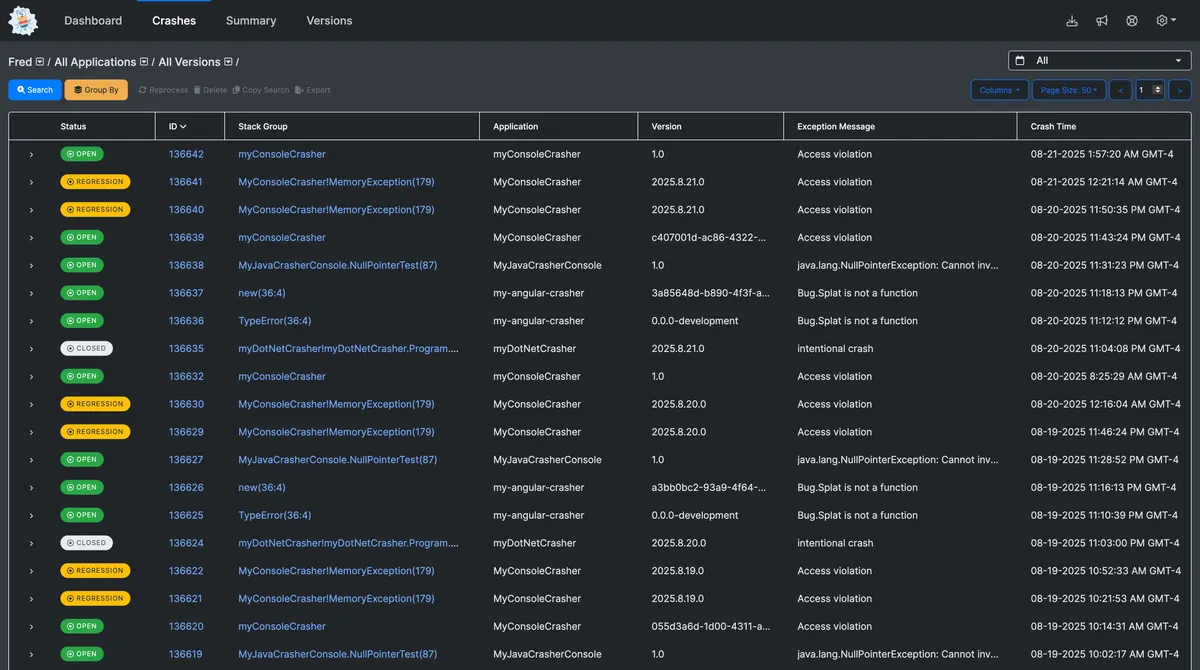Click the CLOSED badge of crash 136635

(x=86, y=349)
